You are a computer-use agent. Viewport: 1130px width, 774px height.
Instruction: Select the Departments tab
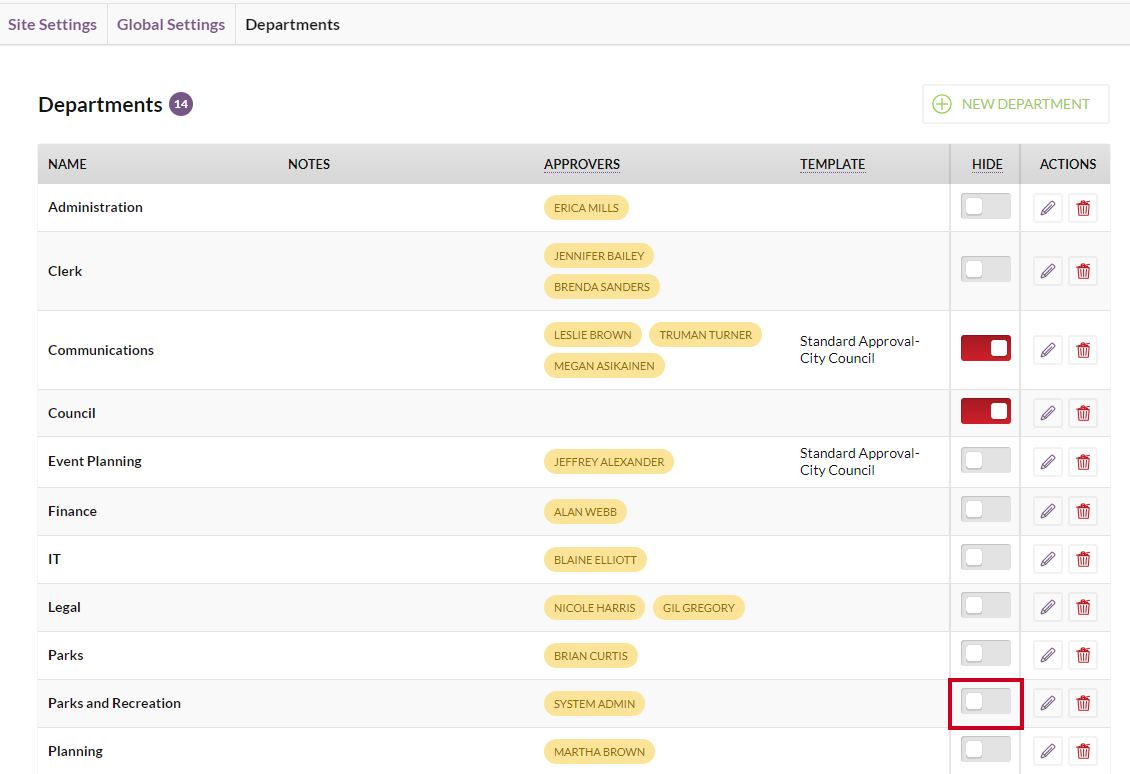[293, 25]
